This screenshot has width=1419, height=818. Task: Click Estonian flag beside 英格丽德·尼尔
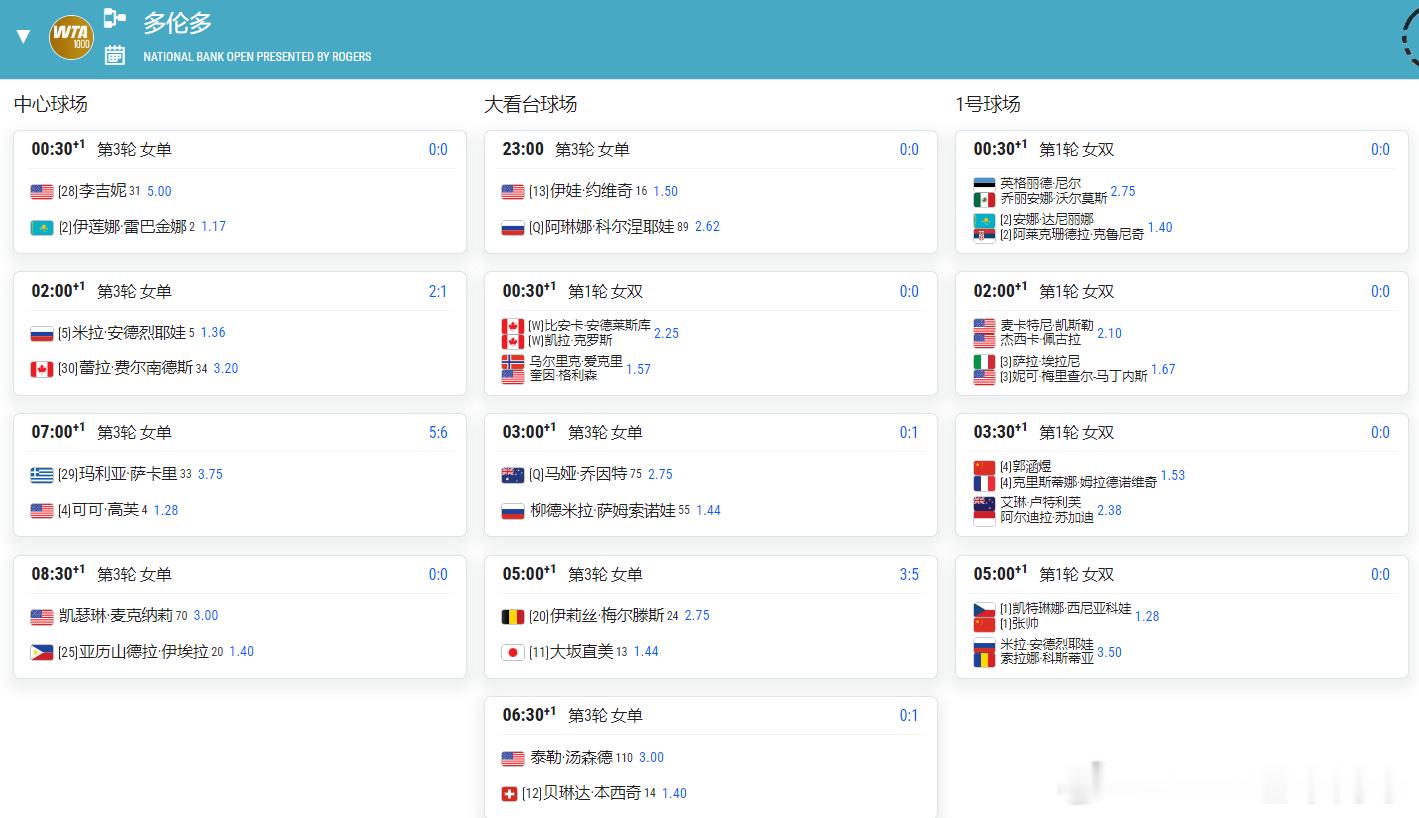[x=984, y=184]
